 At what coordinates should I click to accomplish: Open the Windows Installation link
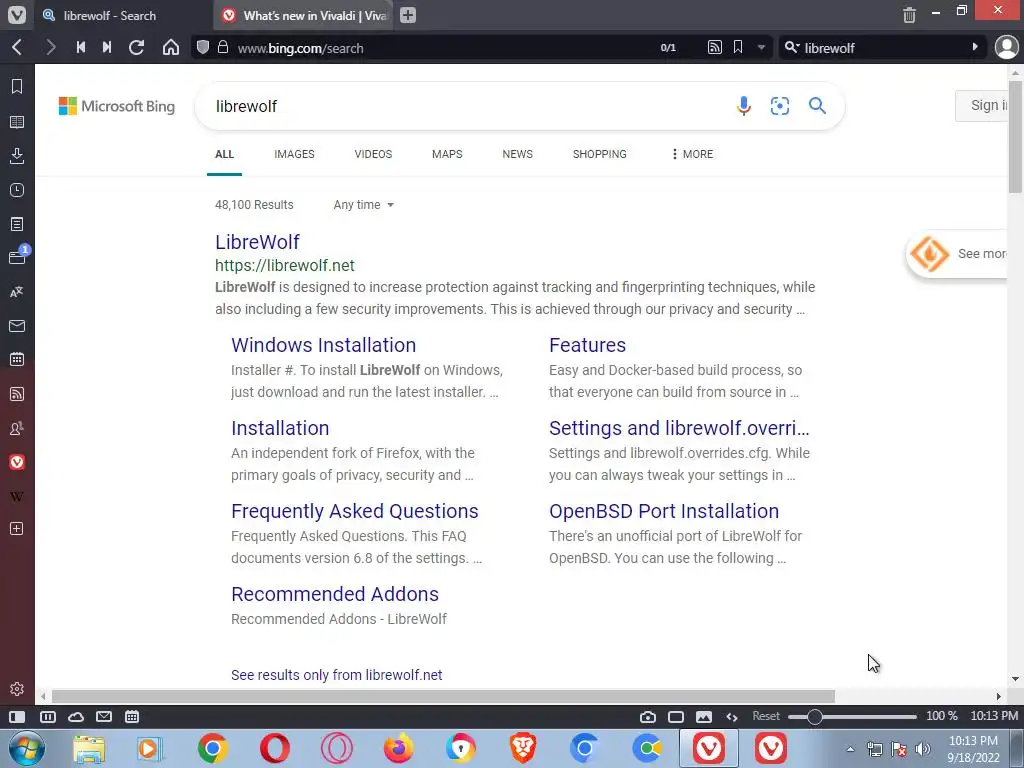click(323, 345)
